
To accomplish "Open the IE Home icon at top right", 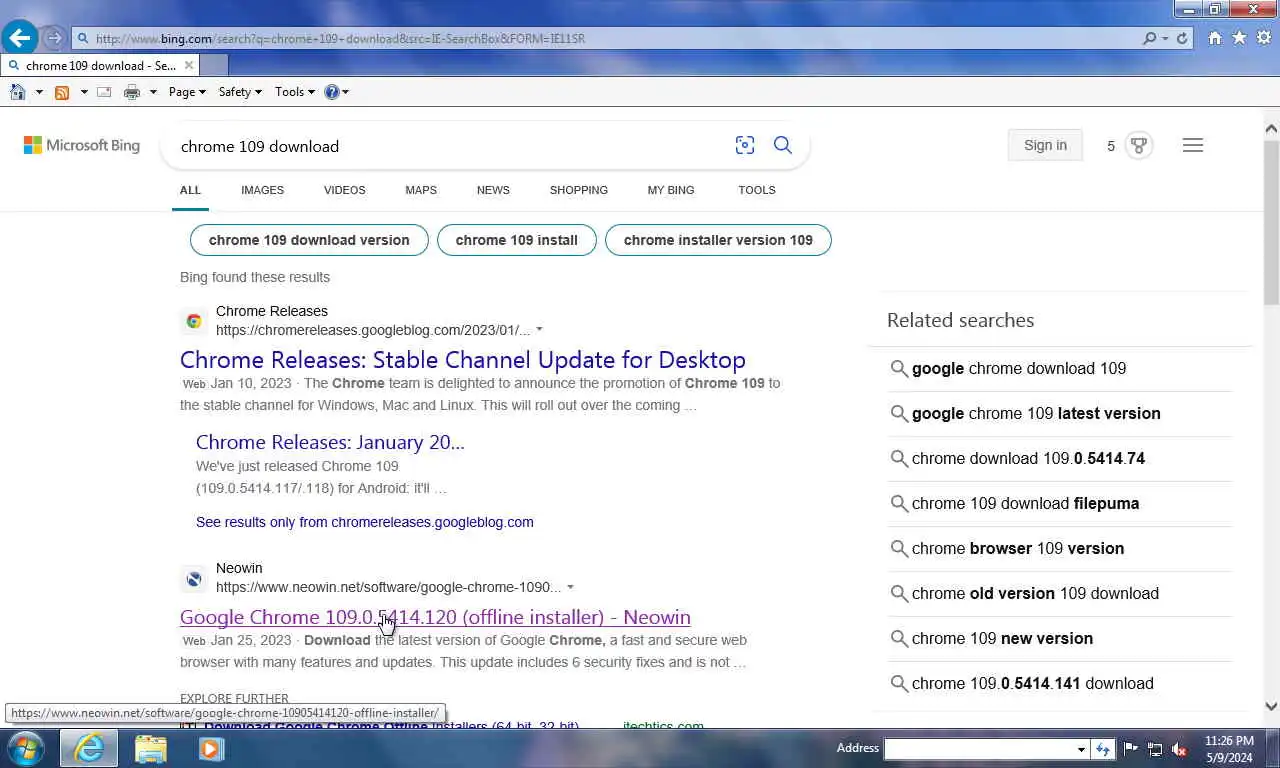I will click(x=1215, y=38).
